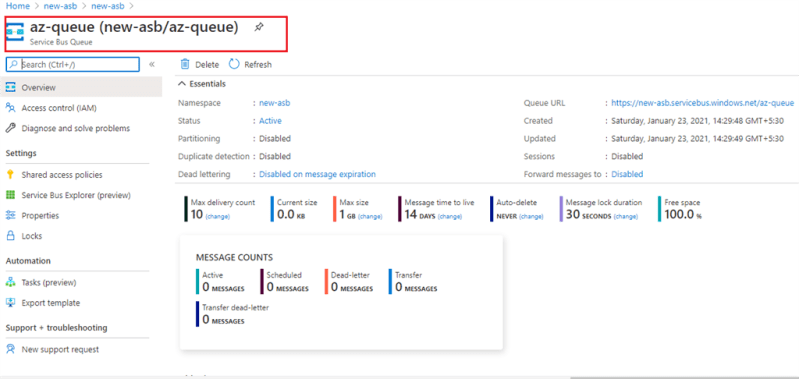Change the Max size value

pyautogui.click(x=370, y=216)
